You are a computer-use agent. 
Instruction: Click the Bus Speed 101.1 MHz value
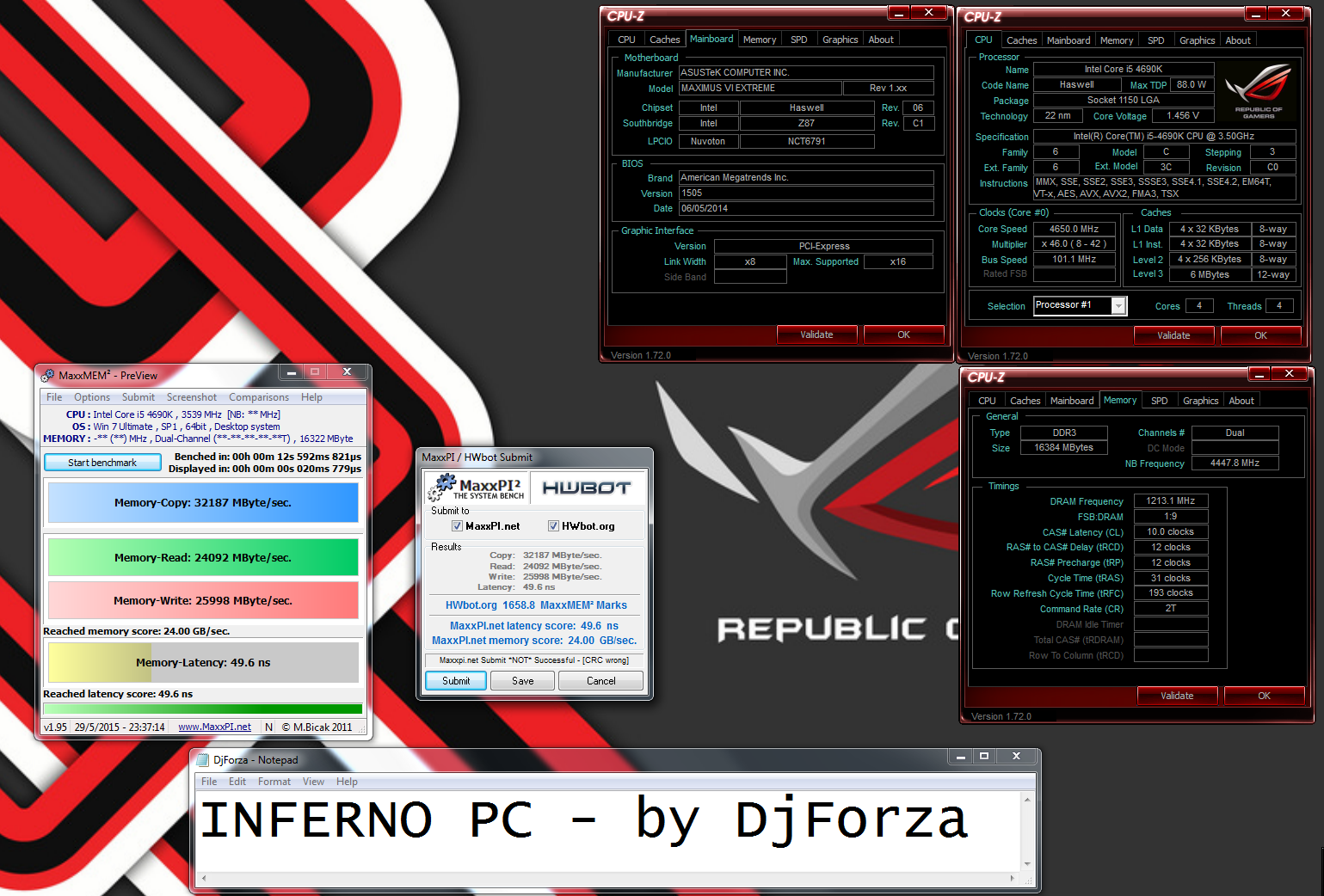click(x=1075, y=259)
